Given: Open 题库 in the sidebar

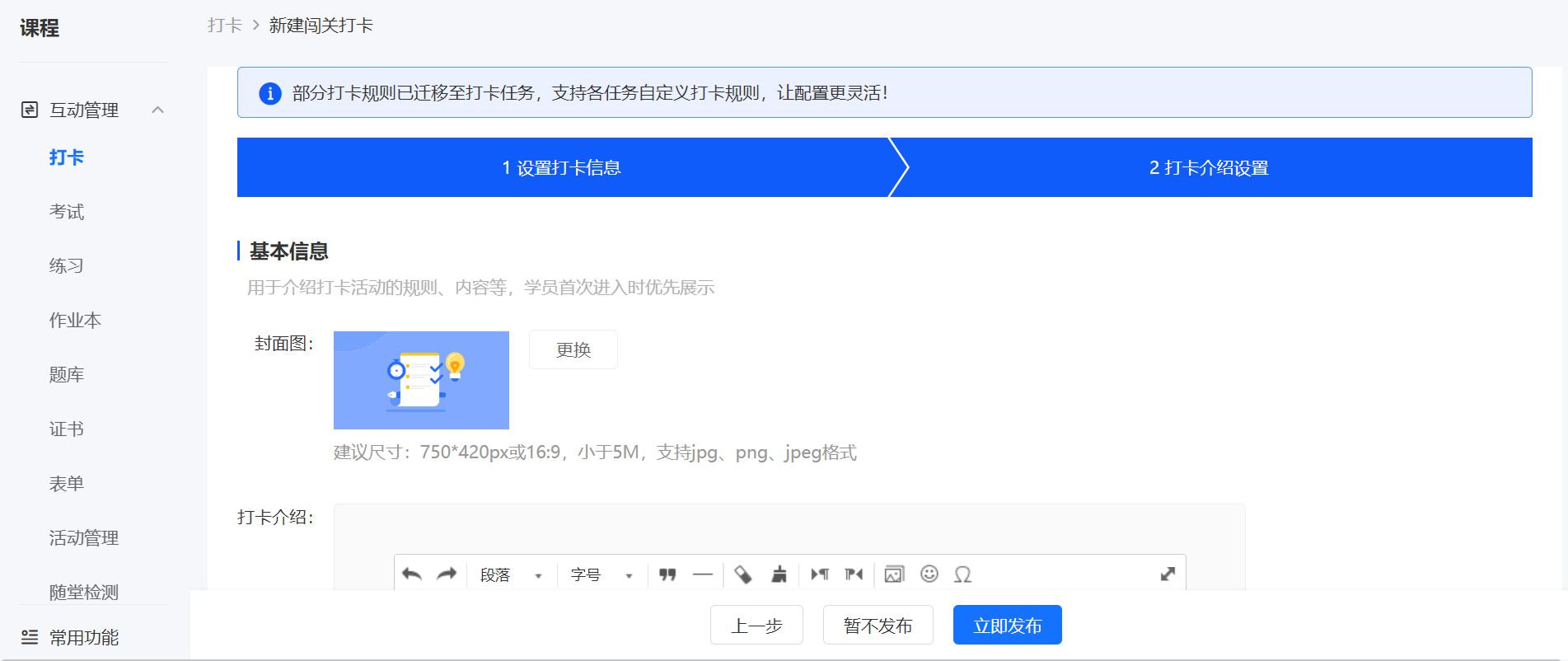Looking at the screenshot, I should click(67, 375).
